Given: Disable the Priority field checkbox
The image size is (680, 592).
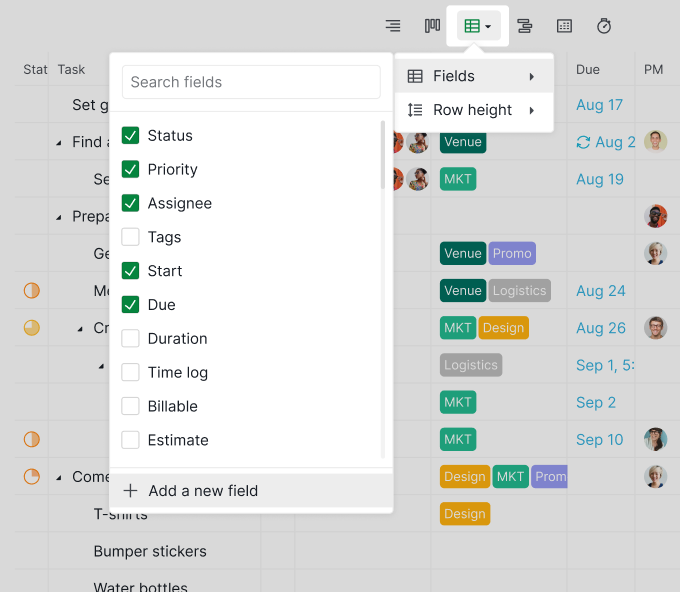Looking at the screenshot, I should tap(130, 170).
